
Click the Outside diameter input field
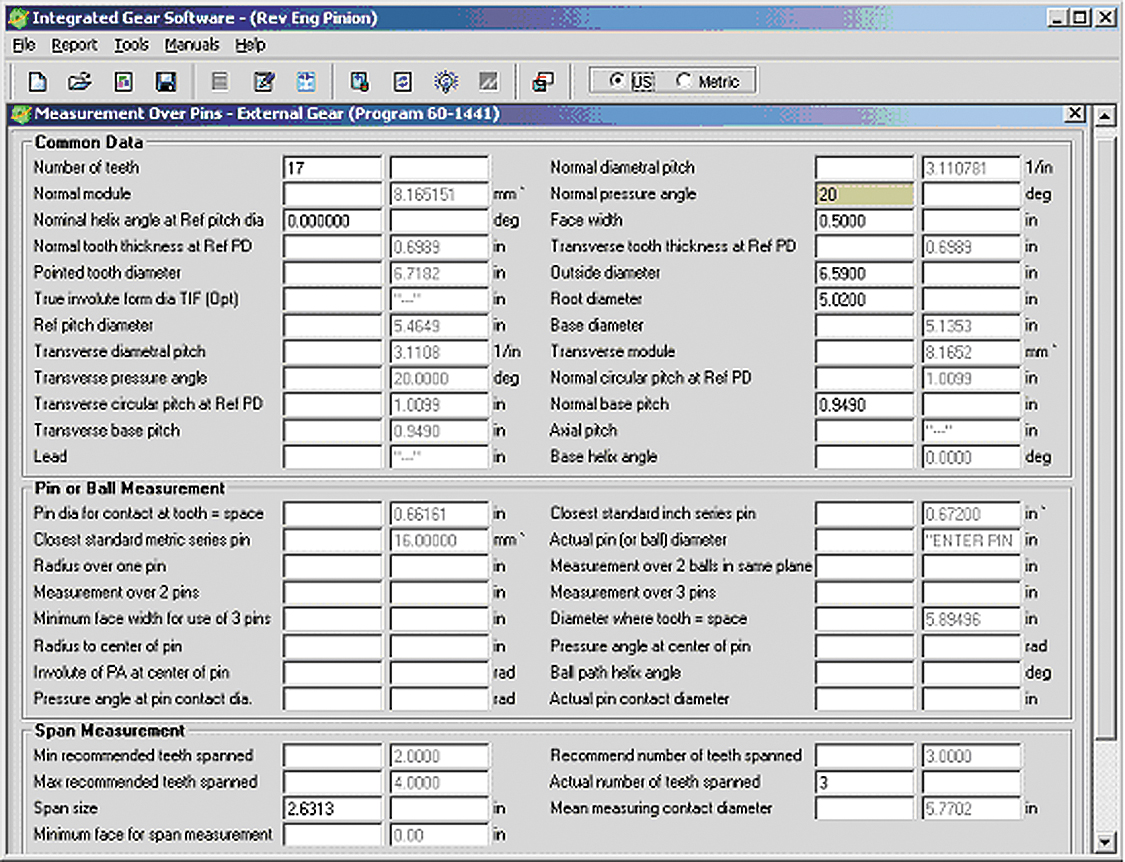pyautogui.click(x=864, y=273)
